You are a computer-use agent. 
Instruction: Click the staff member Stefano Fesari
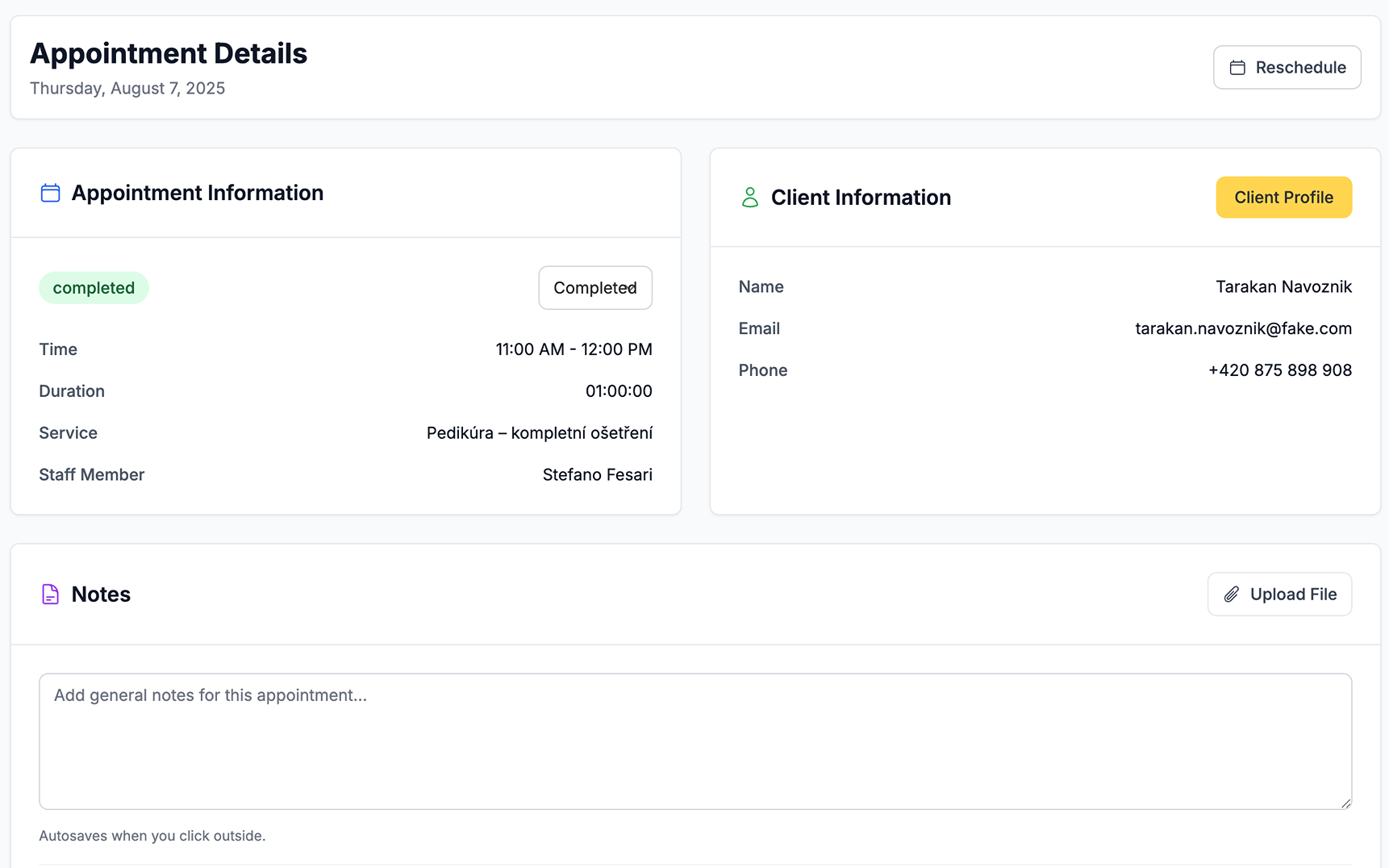coord(597,474)
